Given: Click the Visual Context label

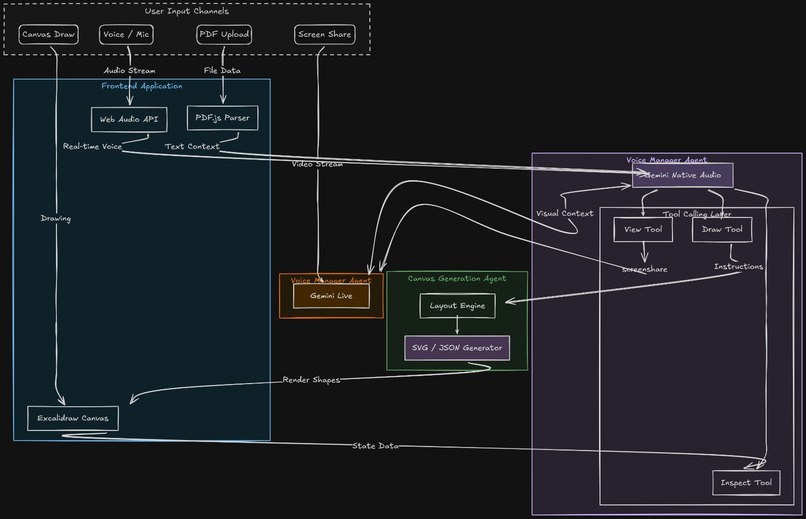Looking at the screenshot, I should 565,213.
